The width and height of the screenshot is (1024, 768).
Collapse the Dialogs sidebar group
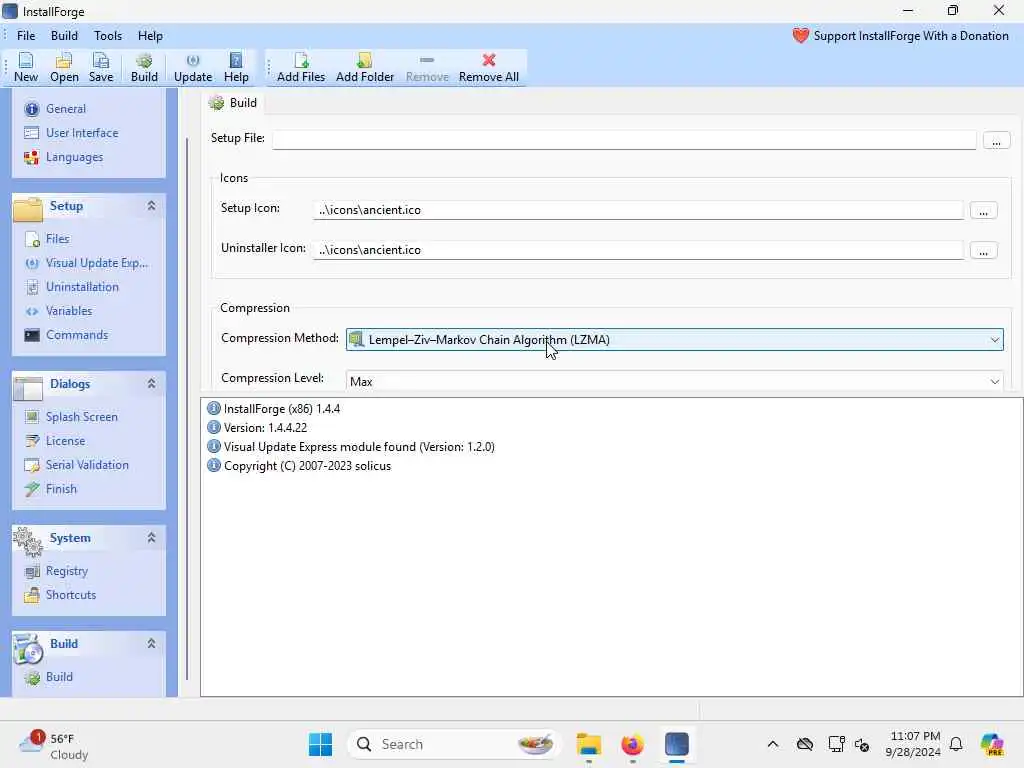tap(151, 384)
